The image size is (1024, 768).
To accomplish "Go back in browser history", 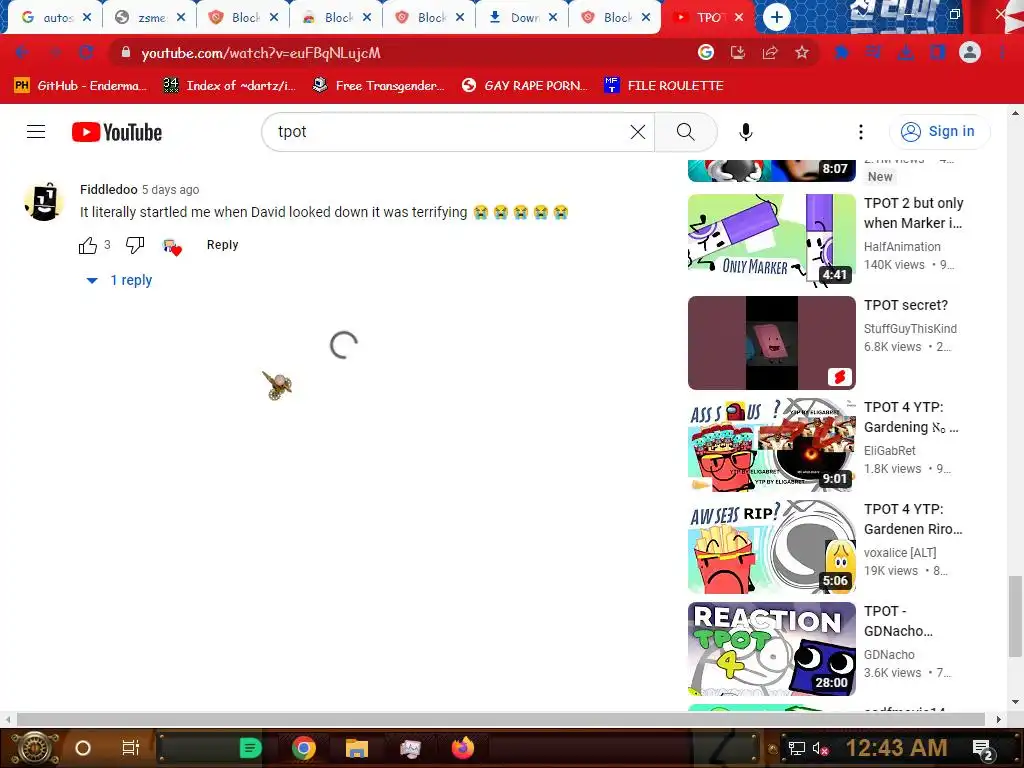I will pos(22,53).
